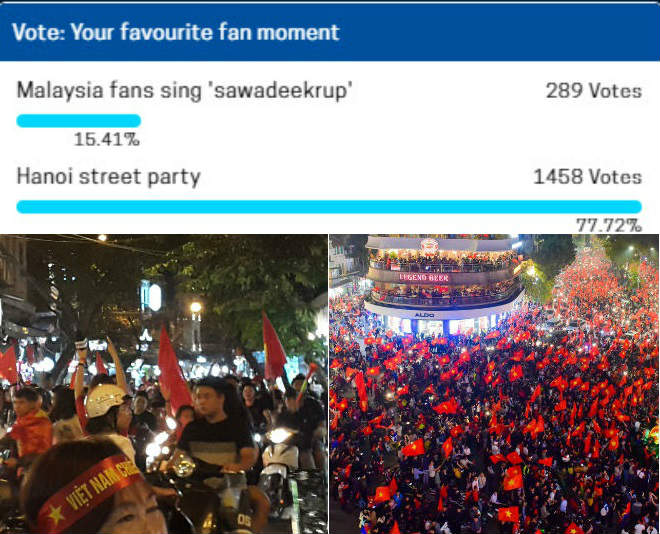Click the glowing street lamp in left photo
This screenshot has height=534, width=660.
pyautogui.click(x=196, y=308)
